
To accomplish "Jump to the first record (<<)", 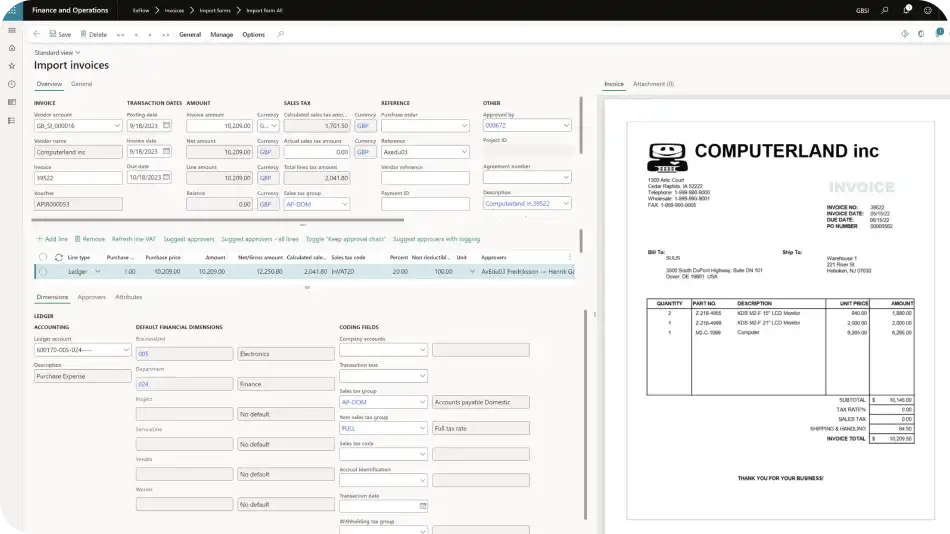I will [121, 35].
